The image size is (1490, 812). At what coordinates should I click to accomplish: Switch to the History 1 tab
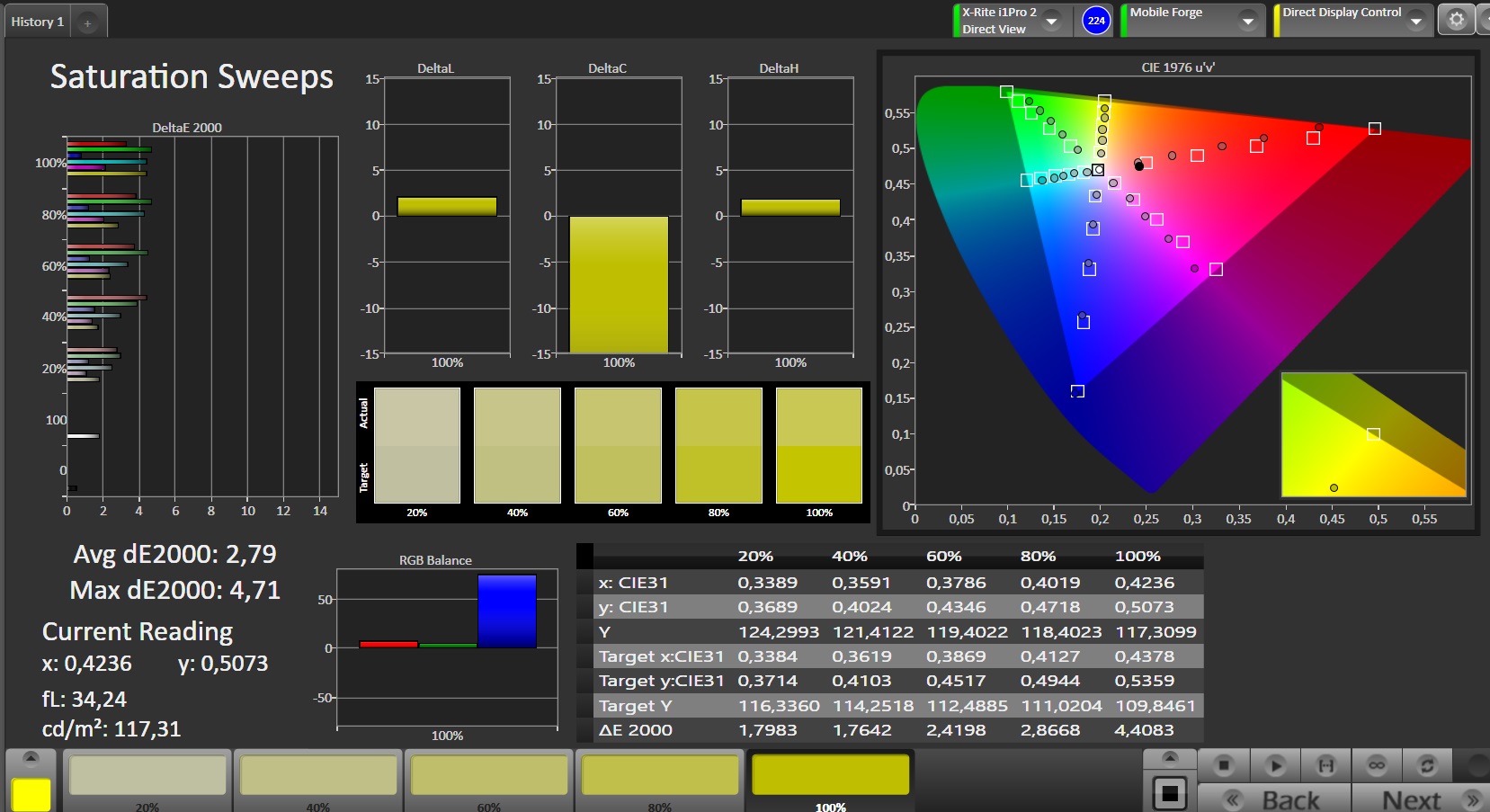tap(38, 22)
